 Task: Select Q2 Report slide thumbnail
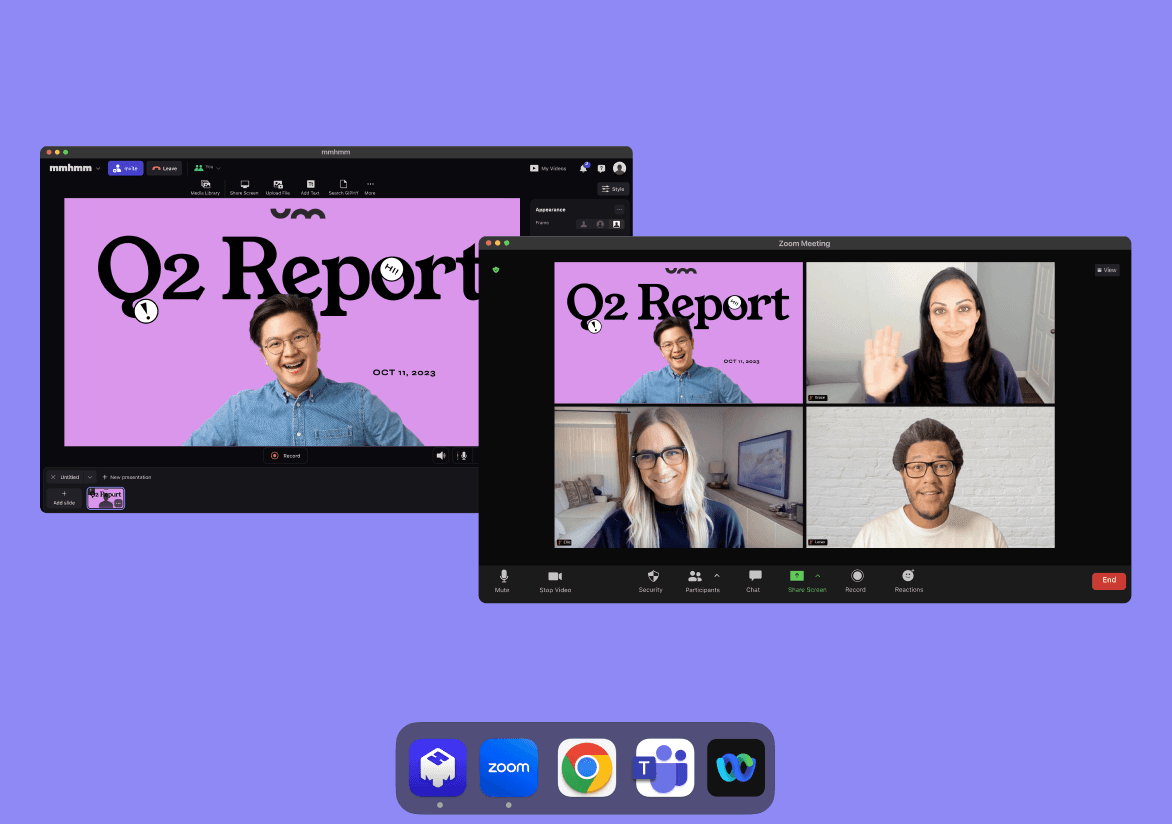coord(106,498)
